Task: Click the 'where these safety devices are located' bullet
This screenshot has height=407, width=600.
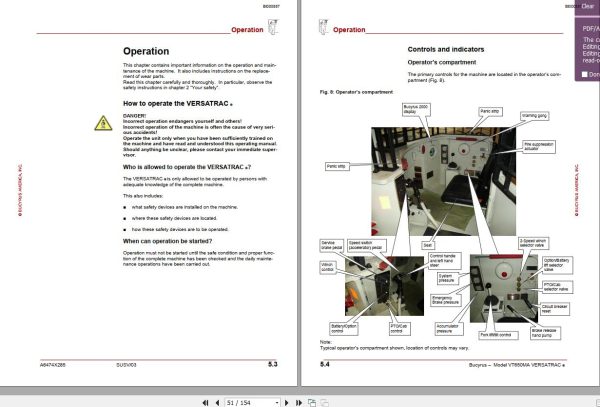Action: click(174, 218)
